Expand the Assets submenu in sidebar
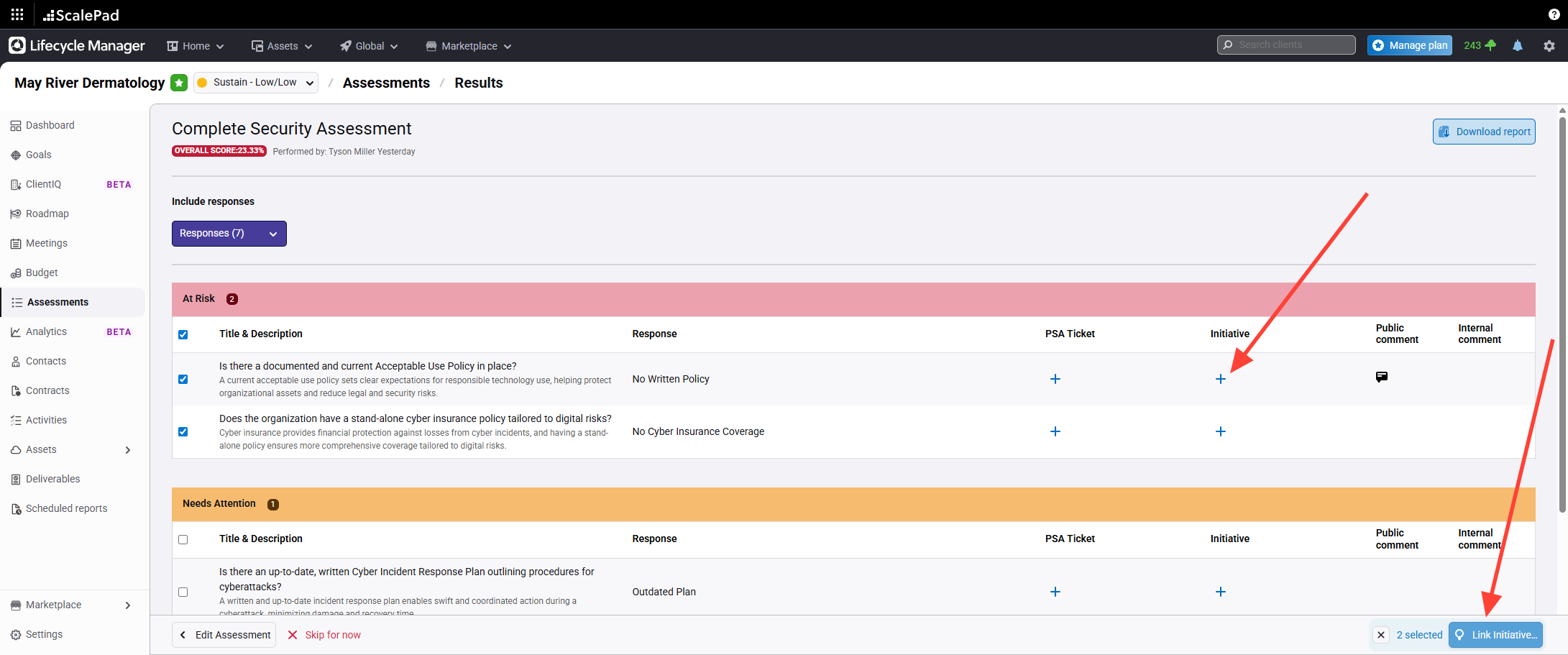The width and height of the screenshot is (1568, 655). coord(128,450)
